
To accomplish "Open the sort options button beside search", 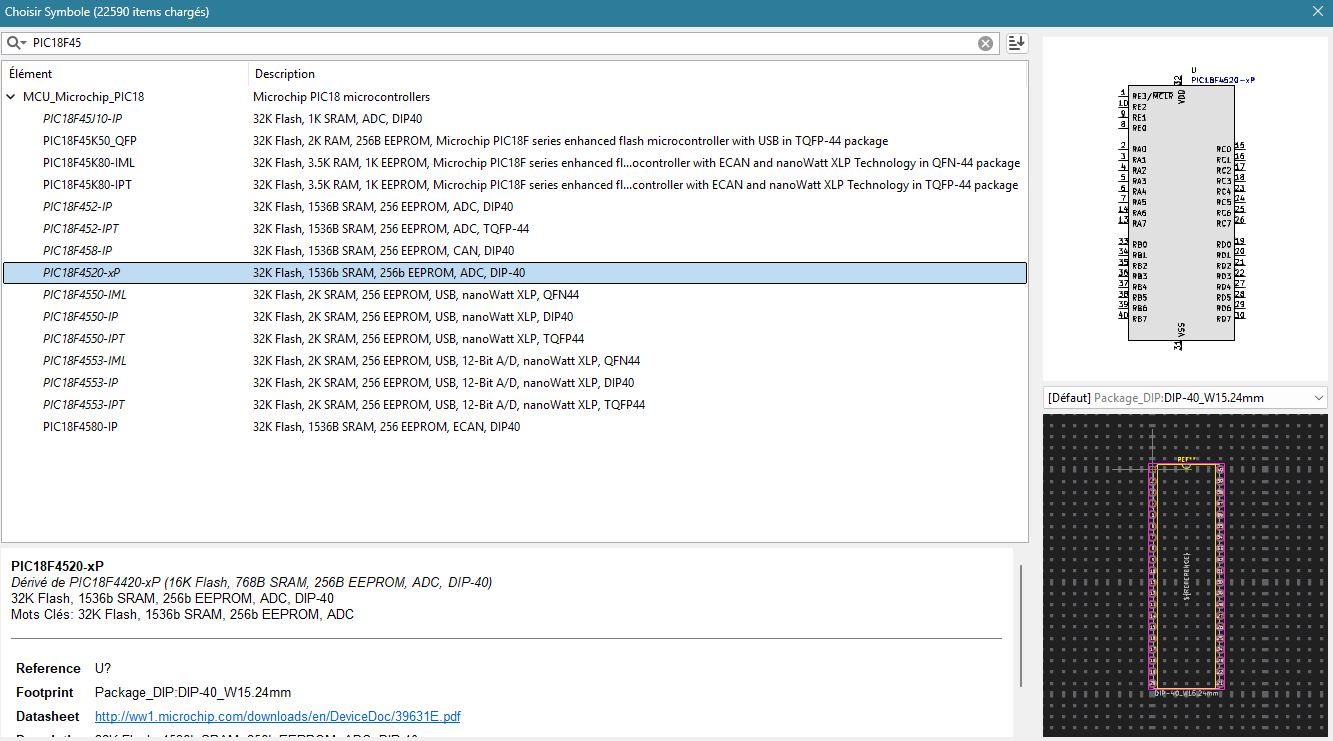I will (x=1017, y=43).
